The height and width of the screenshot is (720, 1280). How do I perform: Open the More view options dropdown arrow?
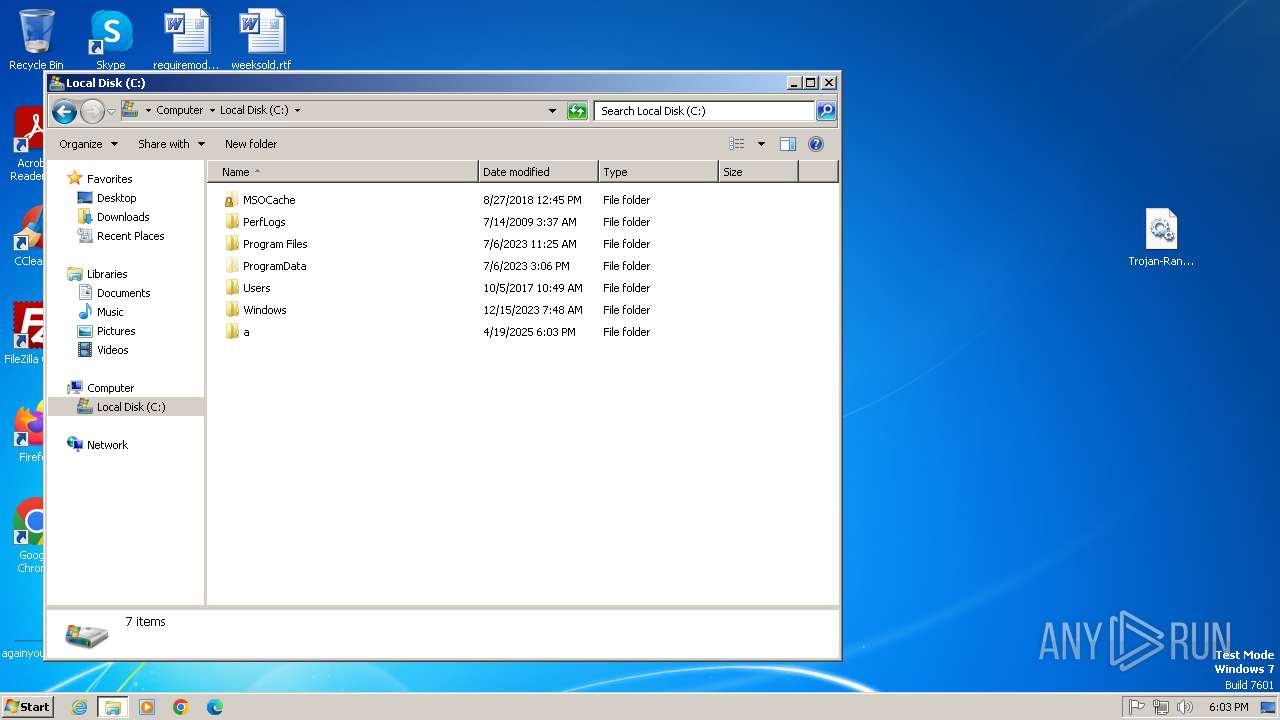coord(761,144)
